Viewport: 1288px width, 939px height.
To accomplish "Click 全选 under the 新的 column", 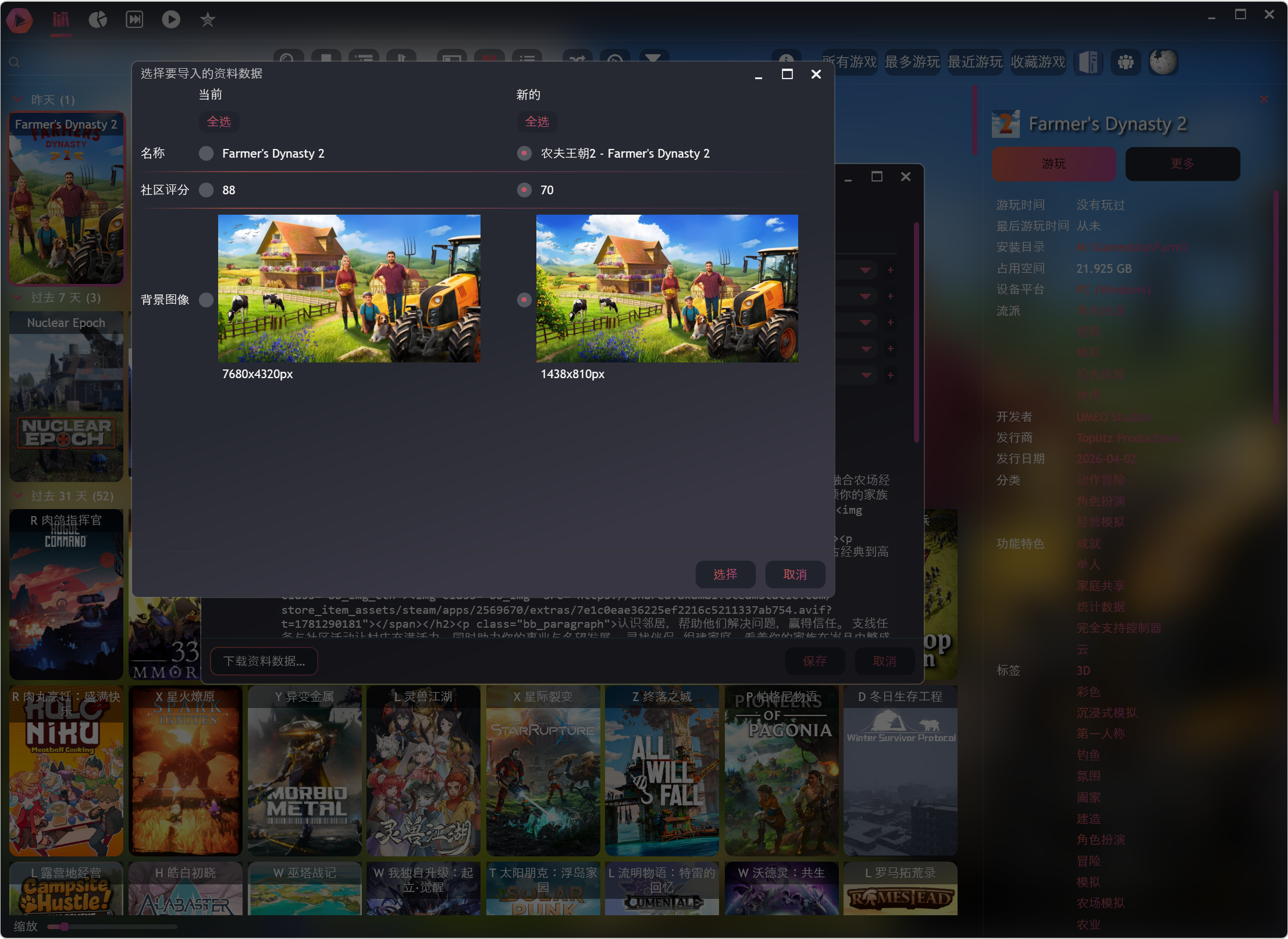I will 537,122.
